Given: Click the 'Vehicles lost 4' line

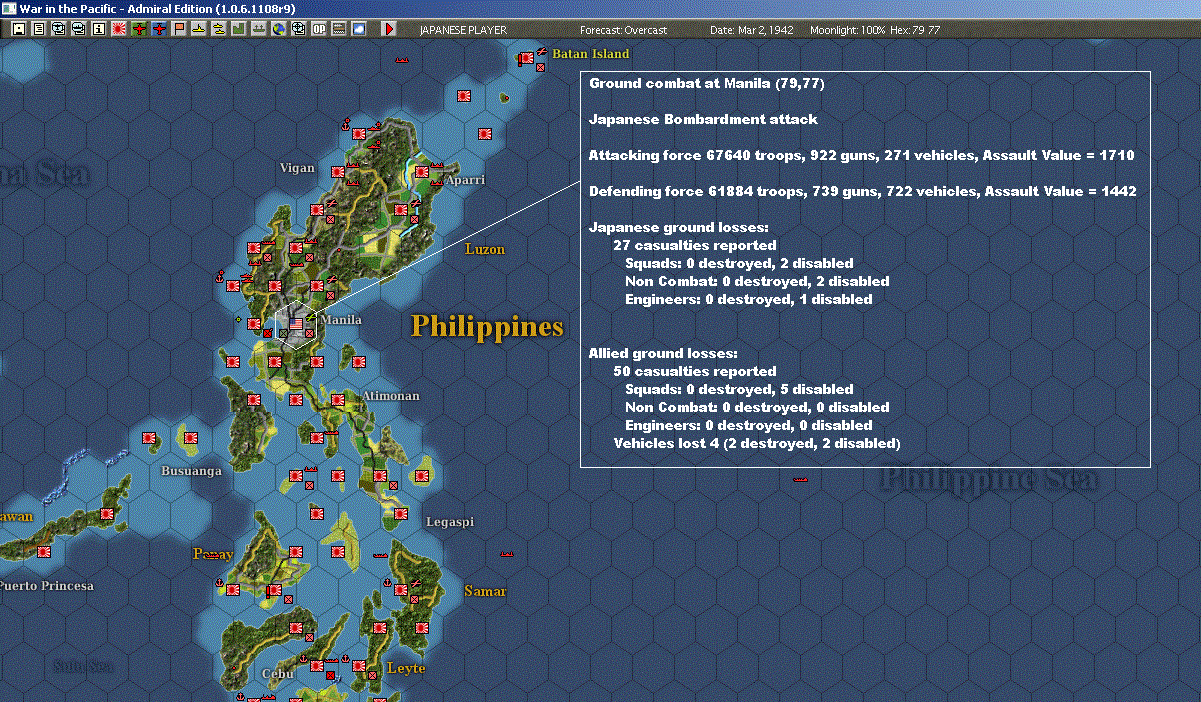Looking at the screenshot, I should pos(757,443).
